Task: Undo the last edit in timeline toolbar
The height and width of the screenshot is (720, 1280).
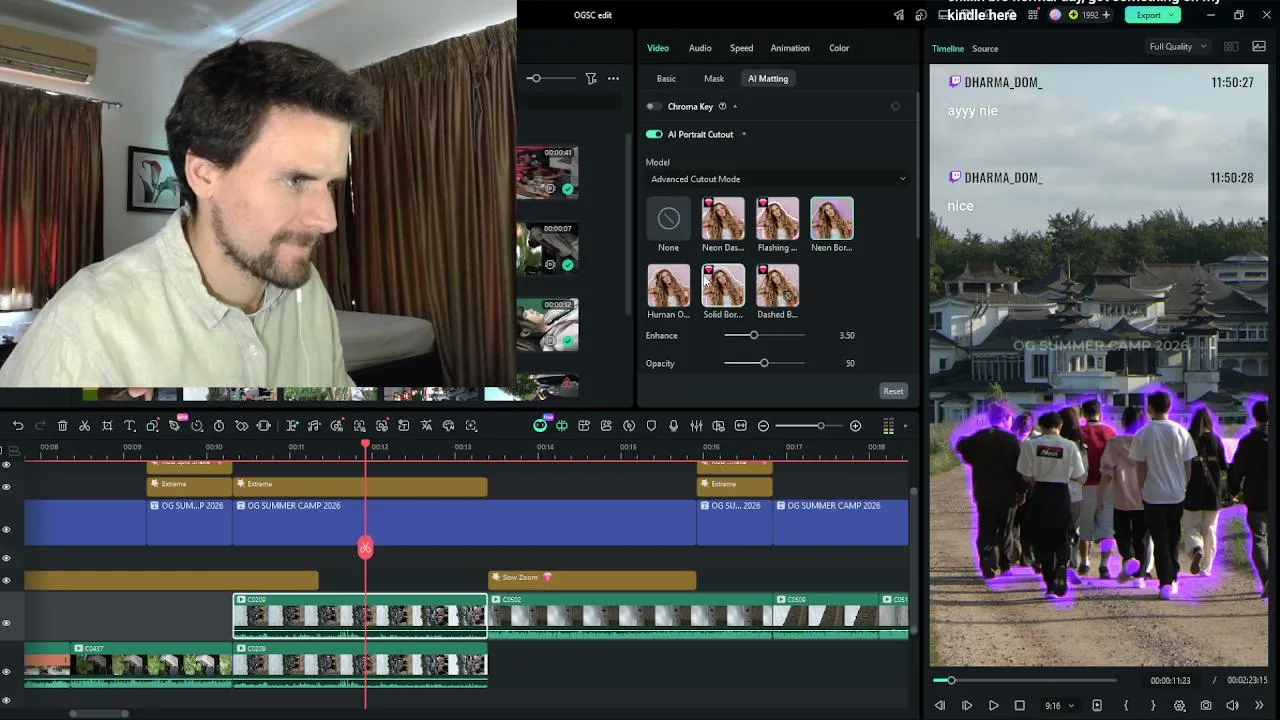Action: pyautogui.click(x=18, y=426)
